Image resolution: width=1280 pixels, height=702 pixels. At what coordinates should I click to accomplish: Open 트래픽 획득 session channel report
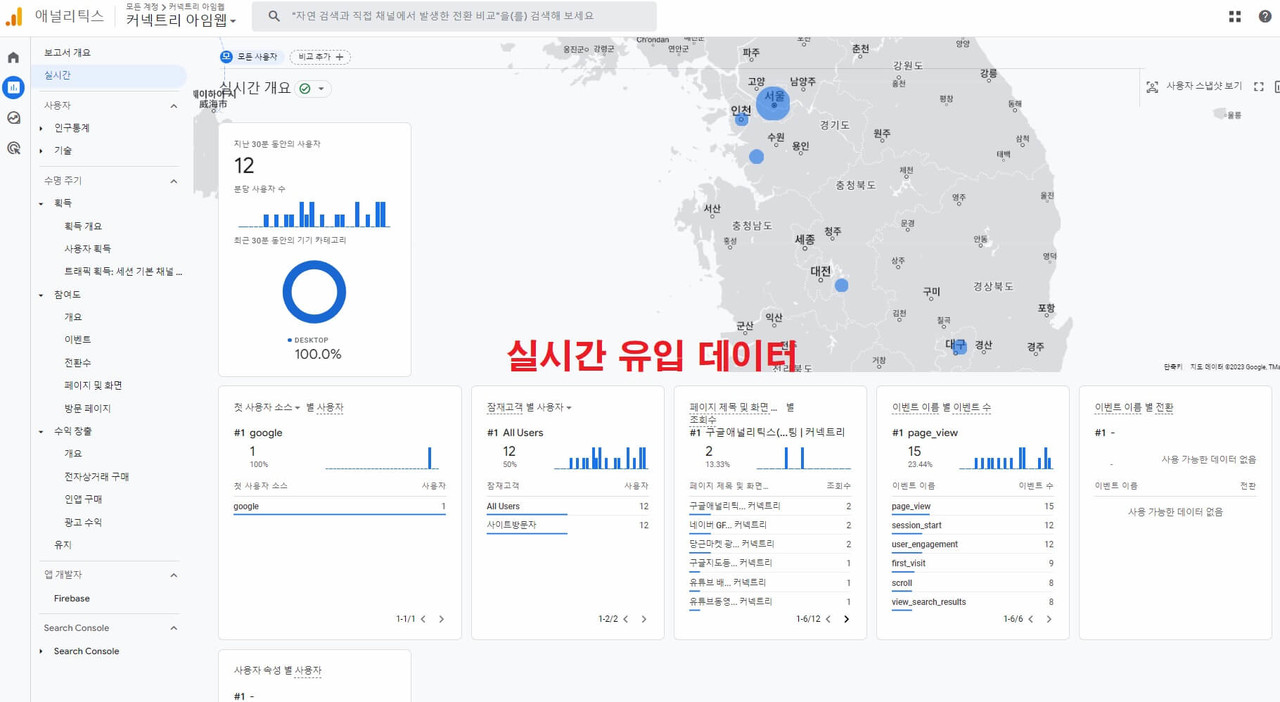[123, 271]
